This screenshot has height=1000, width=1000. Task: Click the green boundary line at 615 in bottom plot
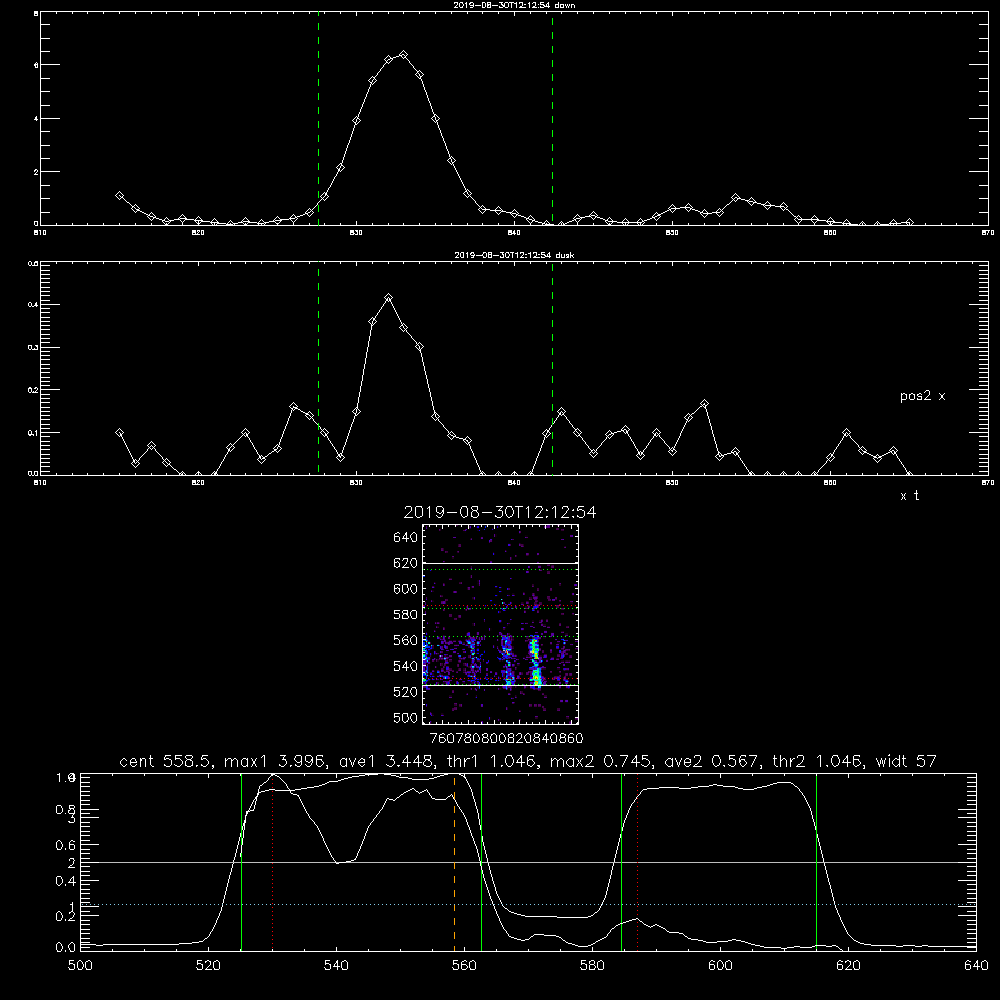pos(816,862)
